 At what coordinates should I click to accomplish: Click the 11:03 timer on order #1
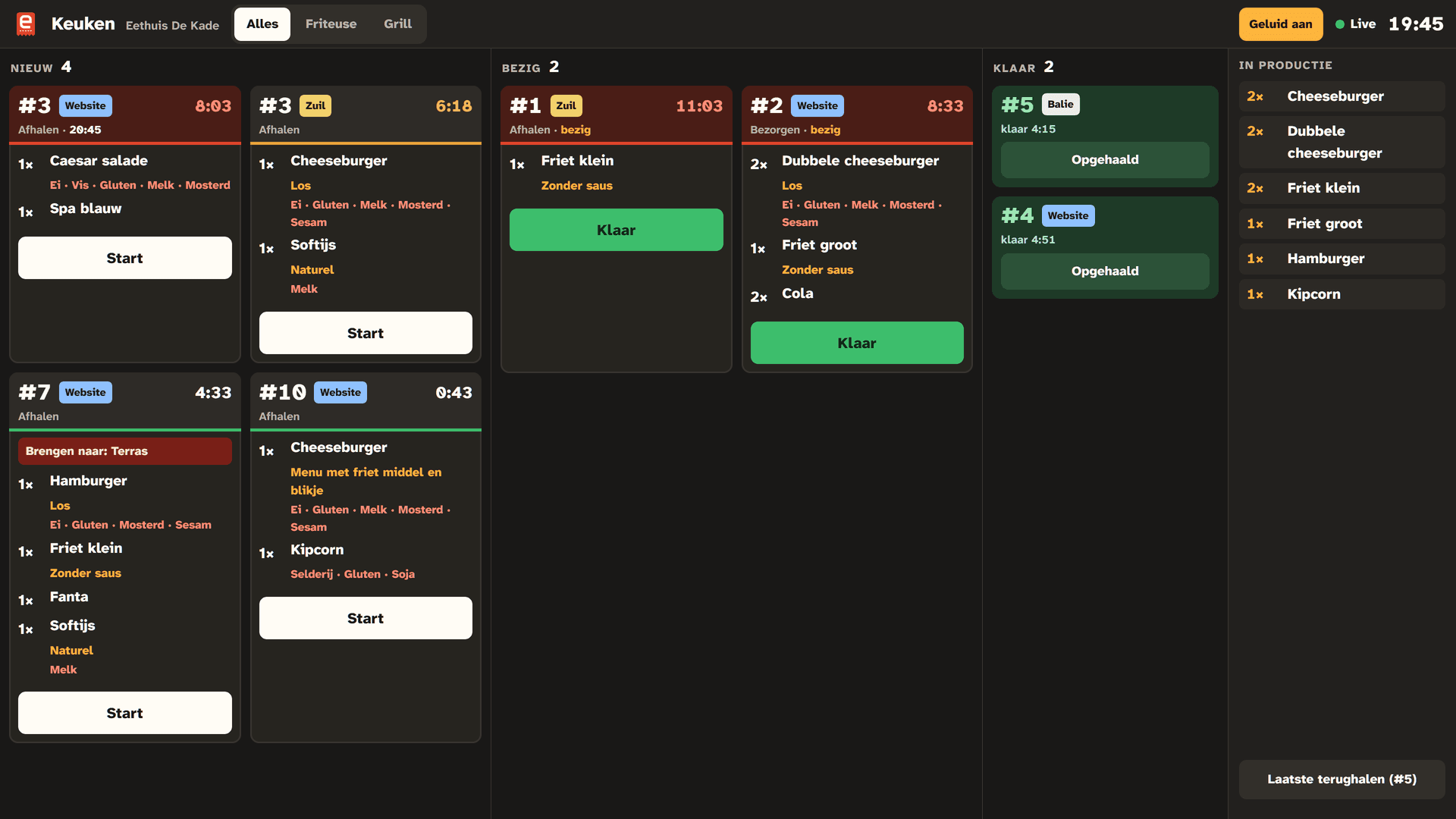coord(699,106)
